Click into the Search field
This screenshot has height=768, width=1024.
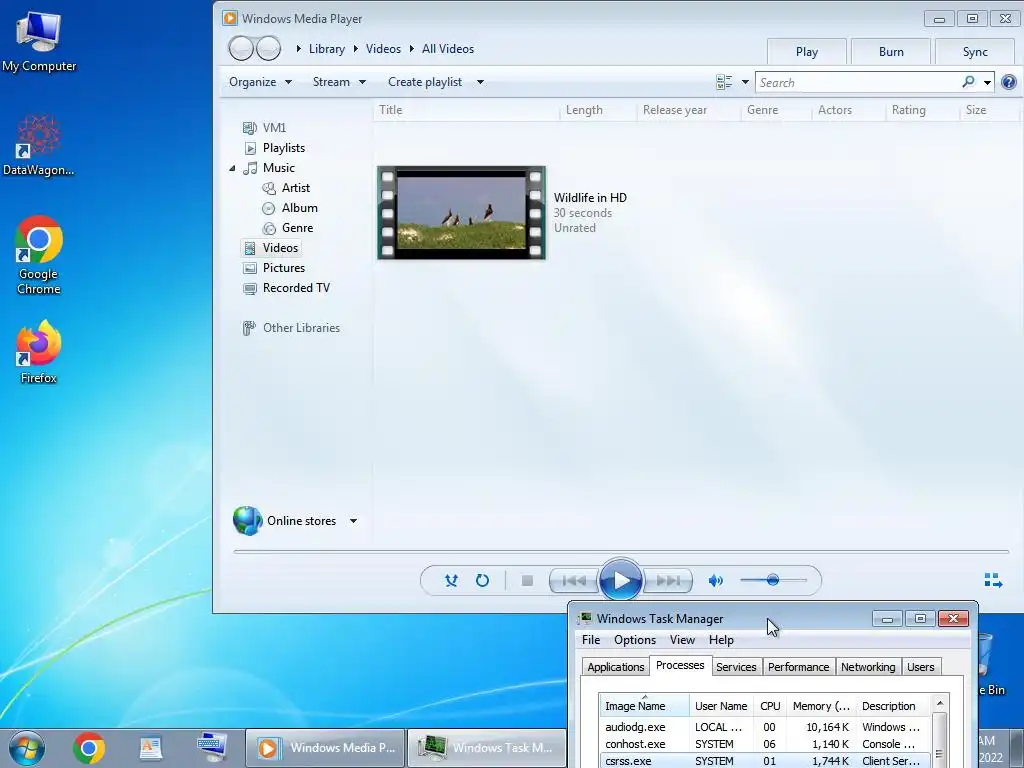857,82
